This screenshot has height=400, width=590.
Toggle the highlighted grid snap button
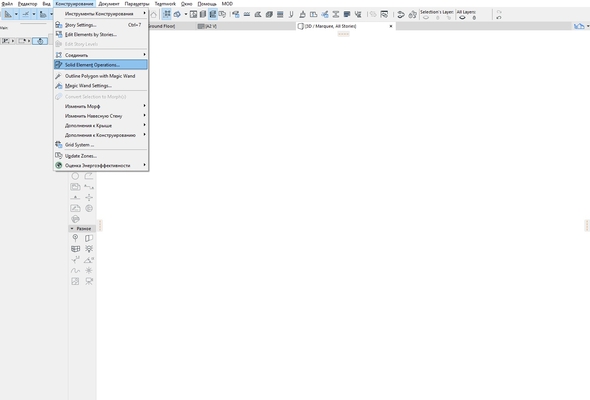(167, 14)
